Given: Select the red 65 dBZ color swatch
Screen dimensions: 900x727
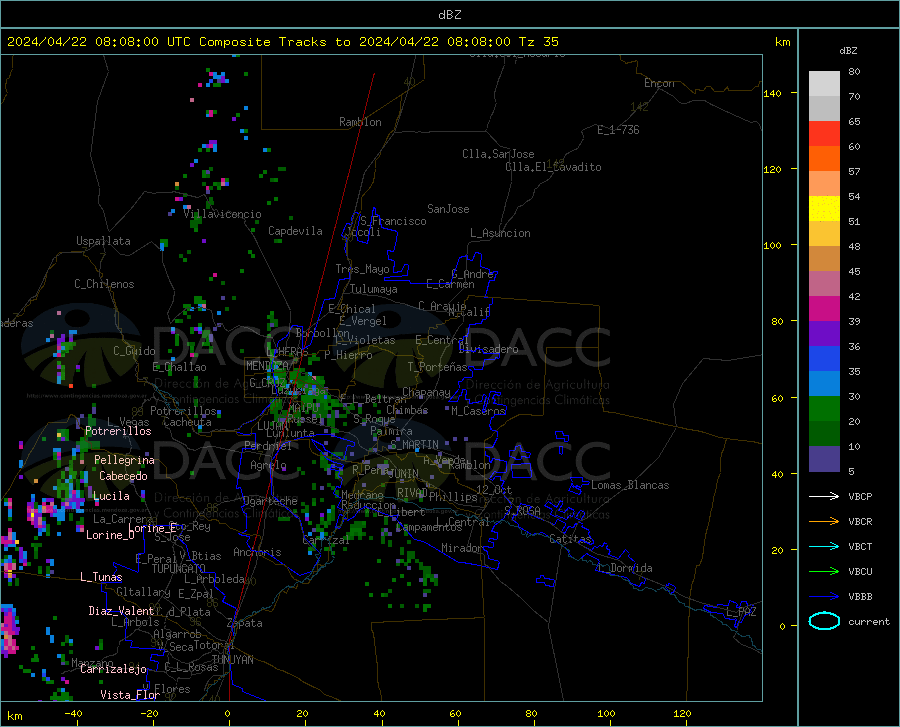Looking at the screenshot, I should coord(824,134).
